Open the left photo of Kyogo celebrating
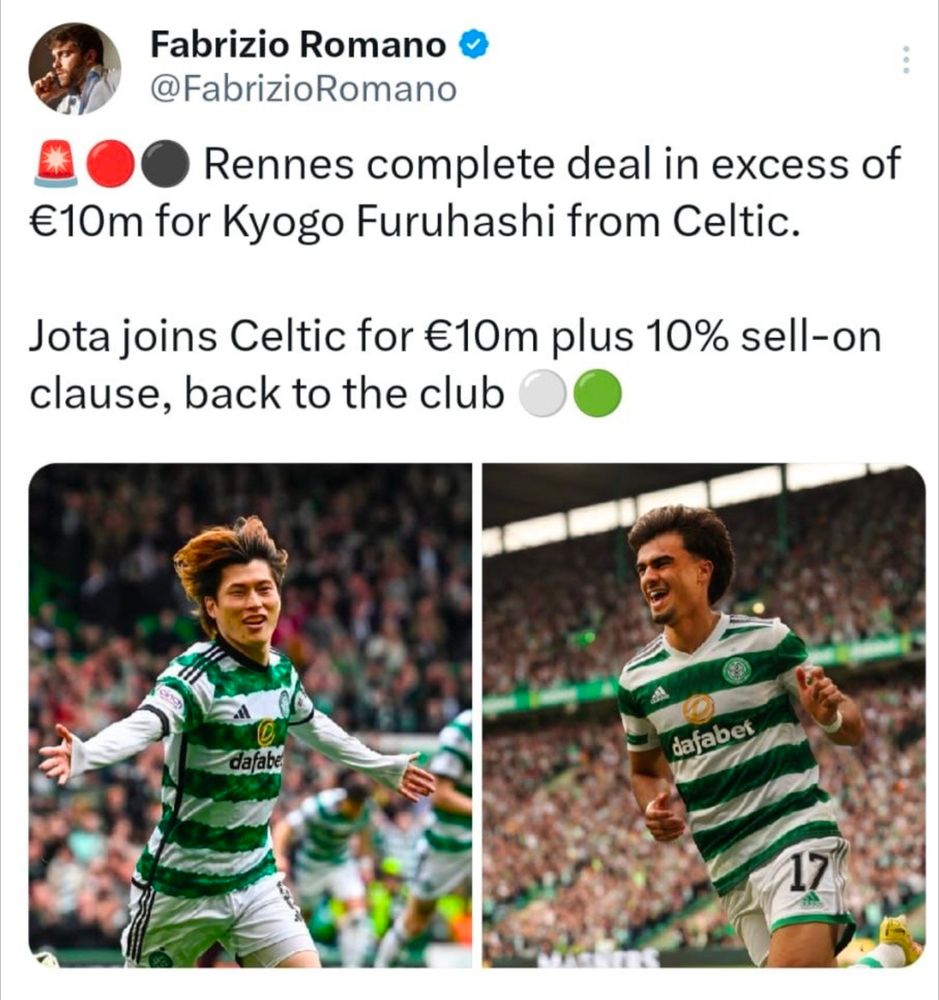939x1000 pixels. [x=250, y=716]
